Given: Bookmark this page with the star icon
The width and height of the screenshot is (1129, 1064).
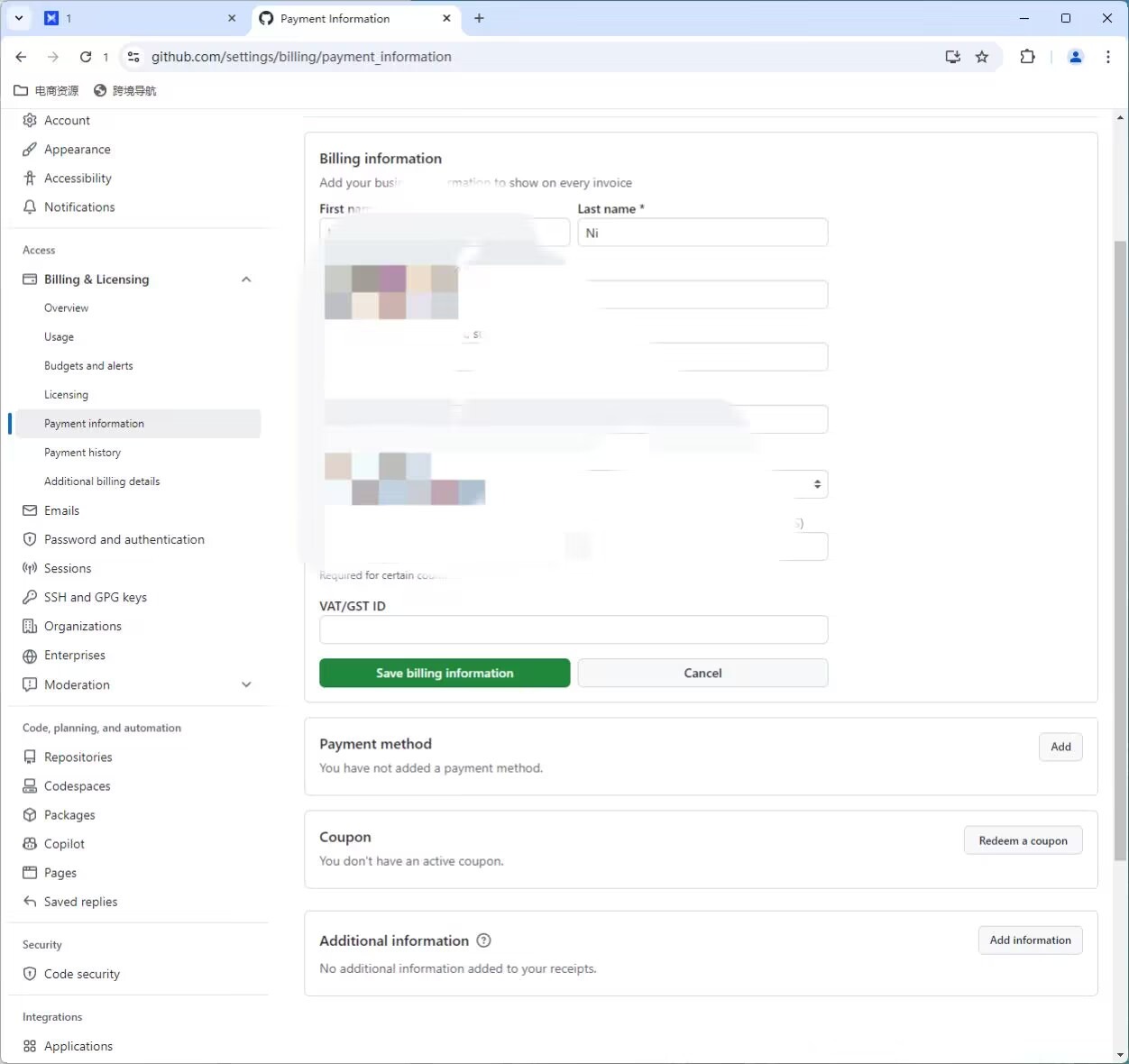Looking at the screenshot, I should [x=982, y=57].
